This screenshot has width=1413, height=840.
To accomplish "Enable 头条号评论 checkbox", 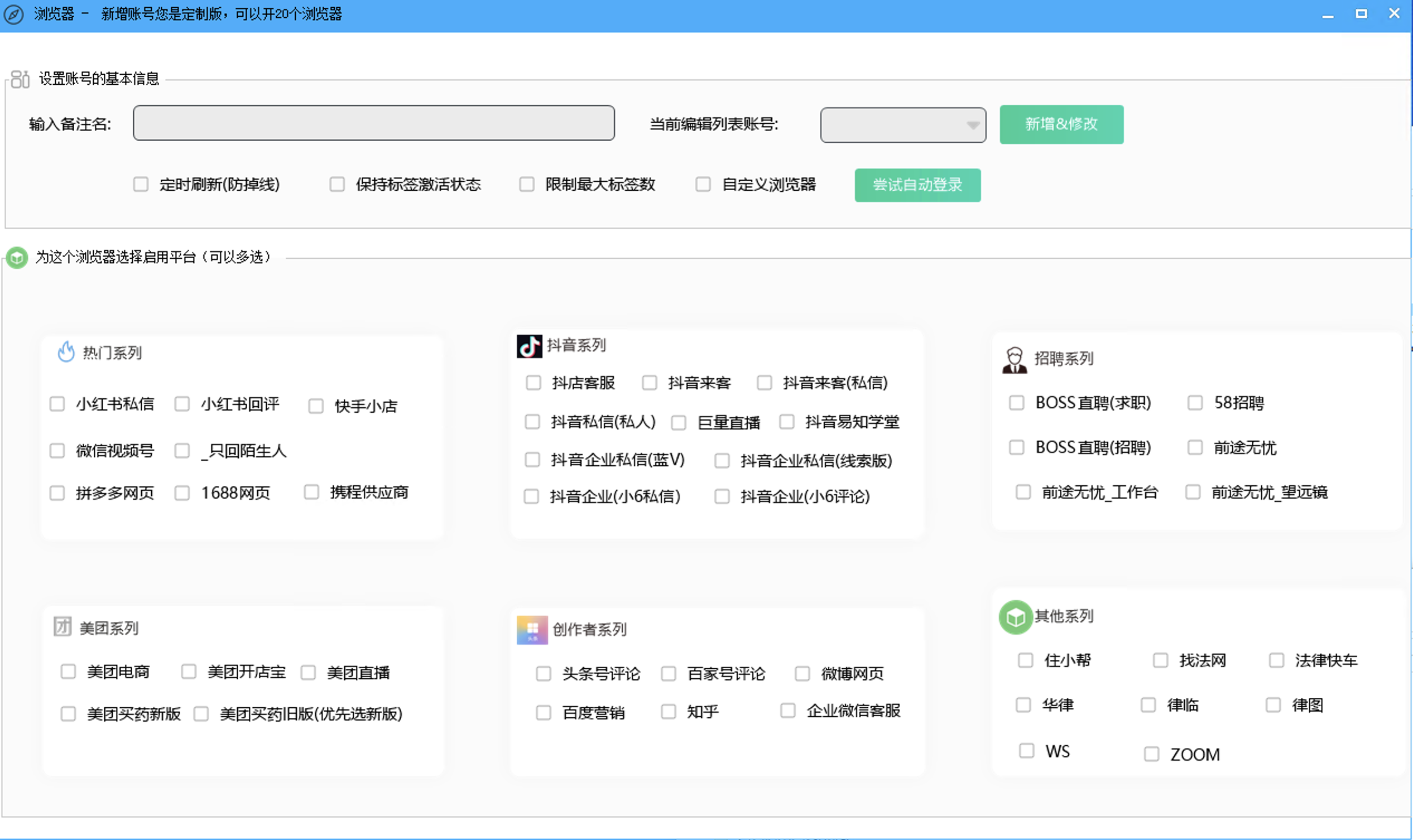I will click(x=544, y=674).
